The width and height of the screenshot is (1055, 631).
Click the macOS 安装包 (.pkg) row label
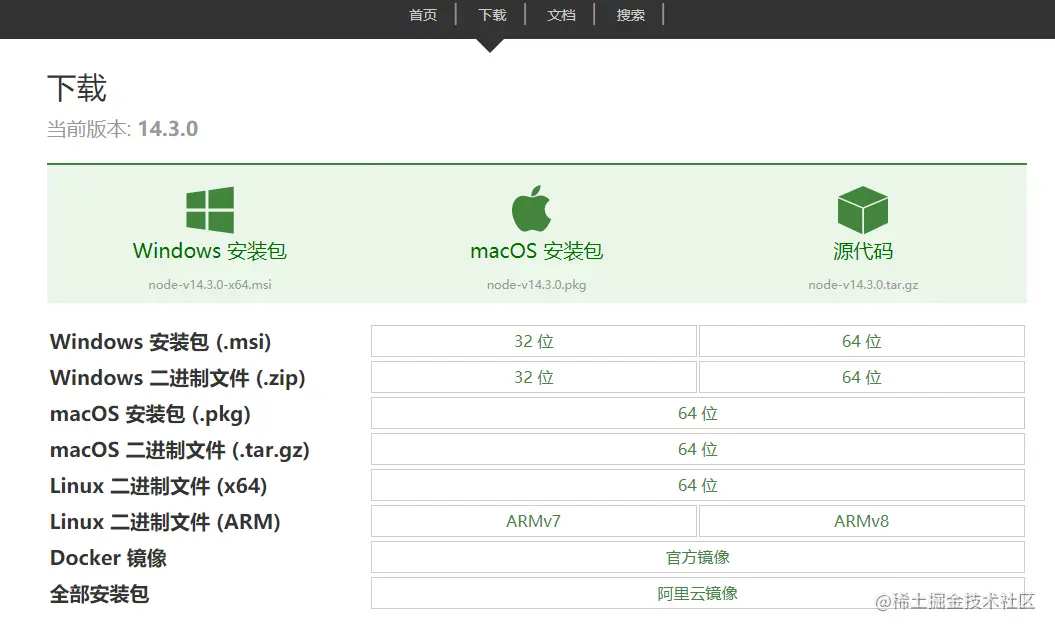pos(150,414)
